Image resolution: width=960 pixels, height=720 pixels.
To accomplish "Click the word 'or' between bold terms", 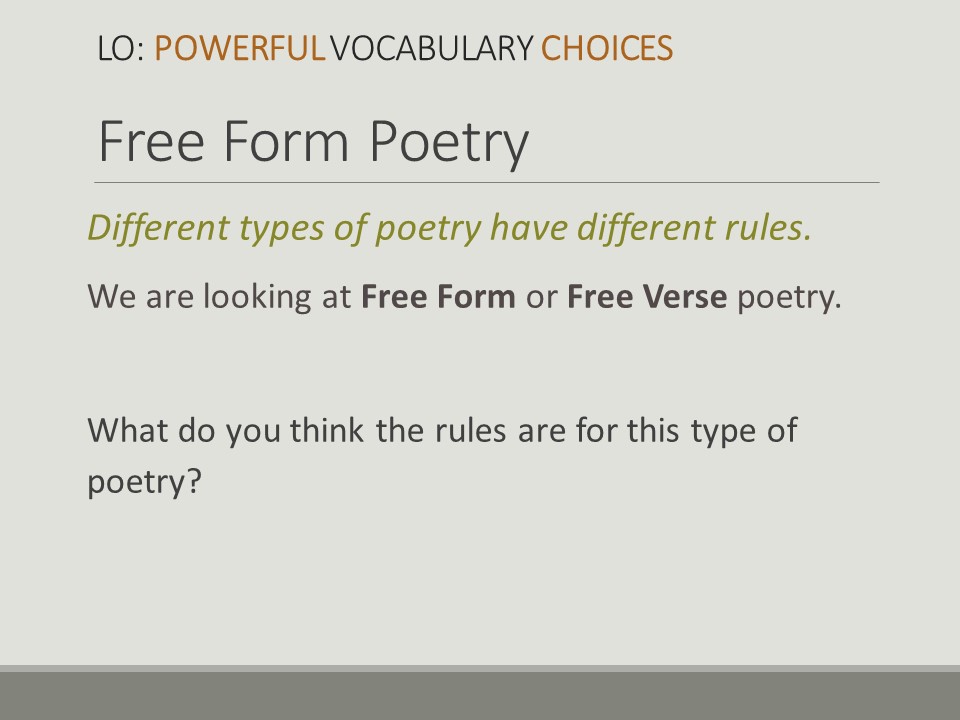I will coord(542,298).
